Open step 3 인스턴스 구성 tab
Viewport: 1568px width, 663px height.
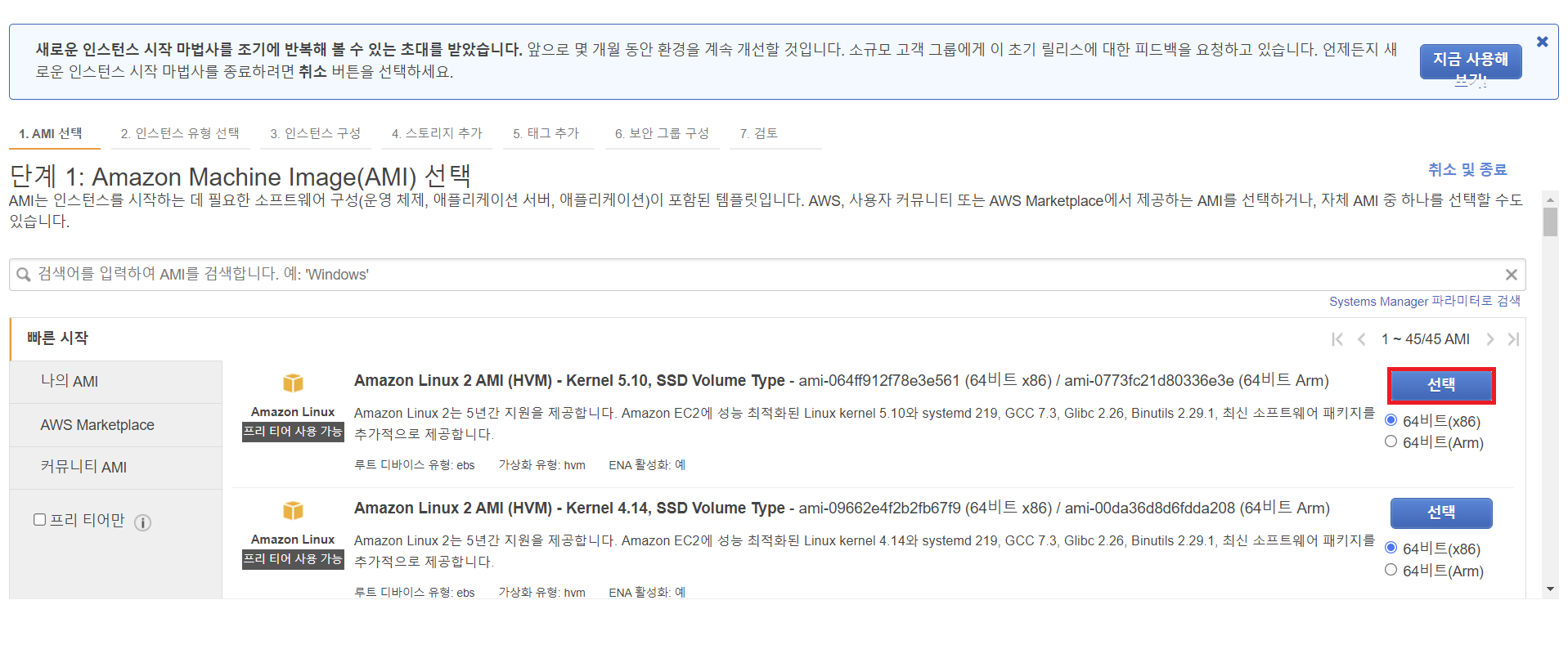pyautogui.click(x=316, y=134)
